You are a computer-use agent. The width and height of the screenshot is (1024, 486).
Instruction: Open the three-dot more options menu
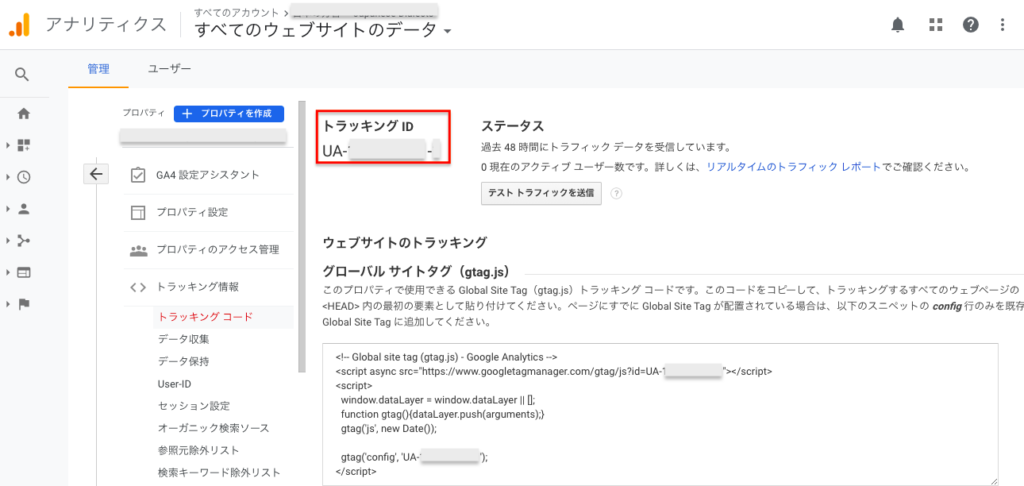coord(1003,25)
